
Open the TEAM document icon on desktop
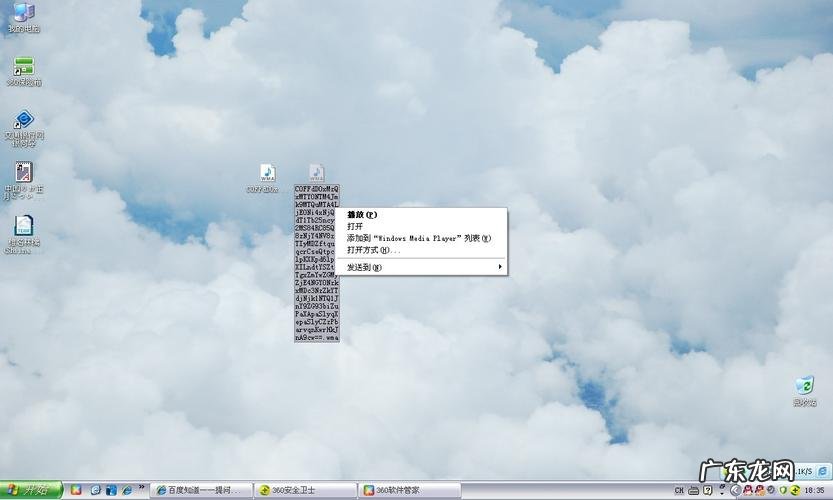(x=23, y=226)
